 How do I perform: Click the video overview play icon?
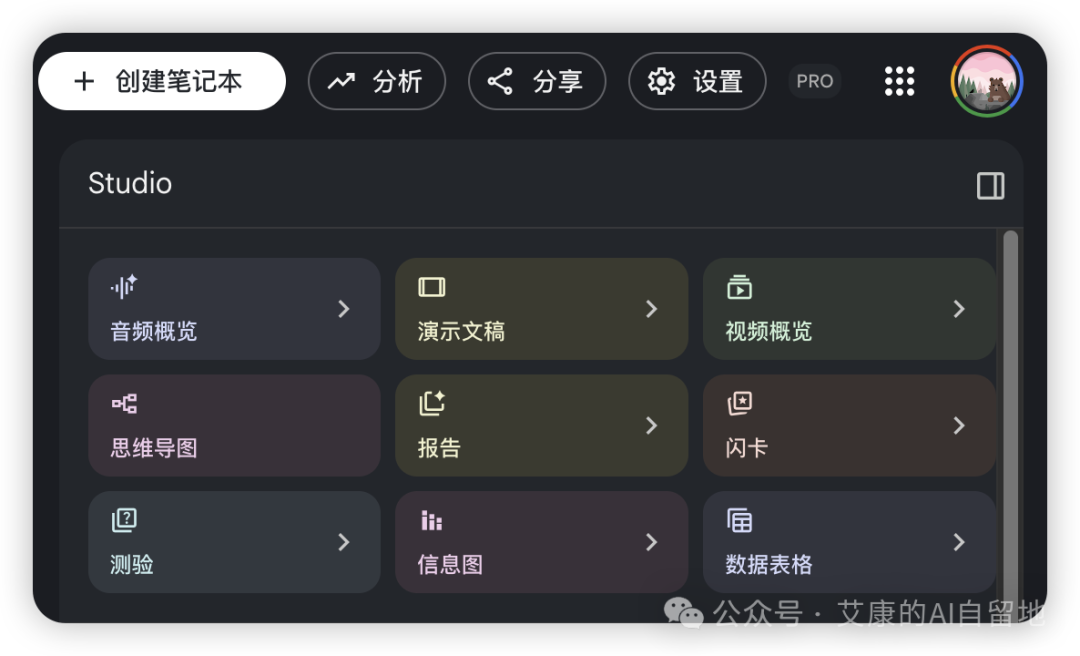tap(739, 287)
